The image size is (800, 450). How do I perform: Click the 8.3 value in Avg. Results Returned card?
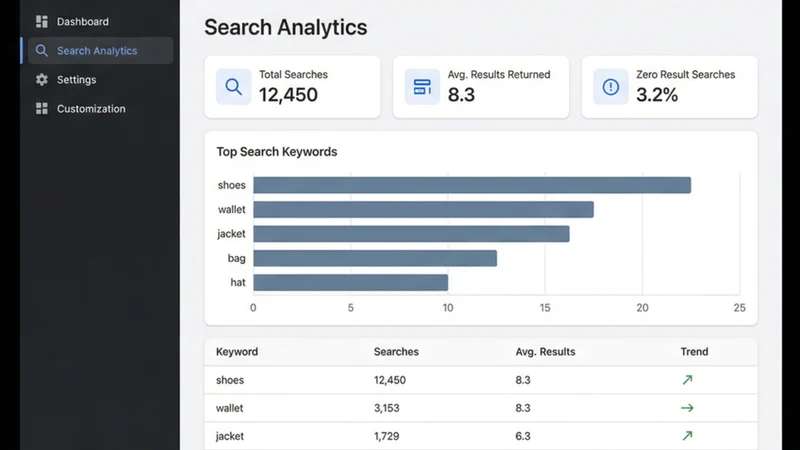click(x=461, y=95)
